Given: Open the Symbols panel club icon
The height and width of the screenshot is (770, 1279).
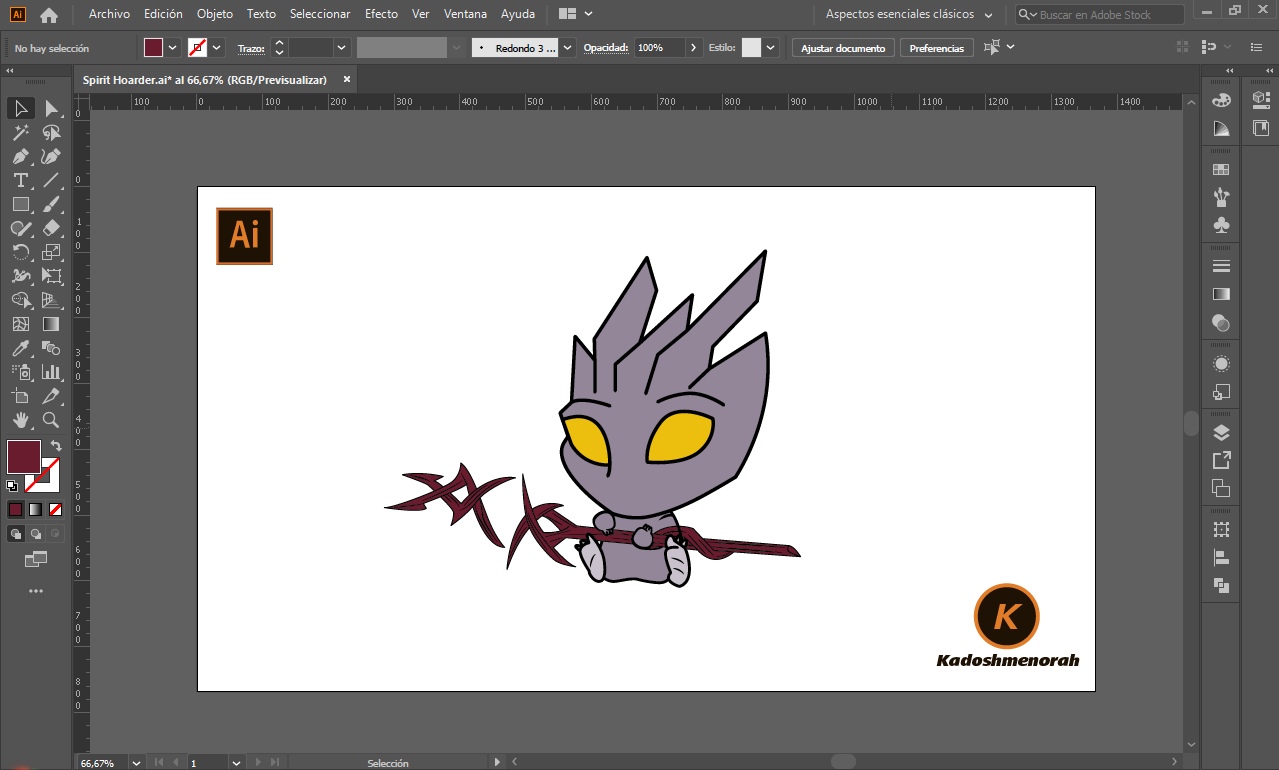Looking at the screenshot, I should [x=1220, y=226].
